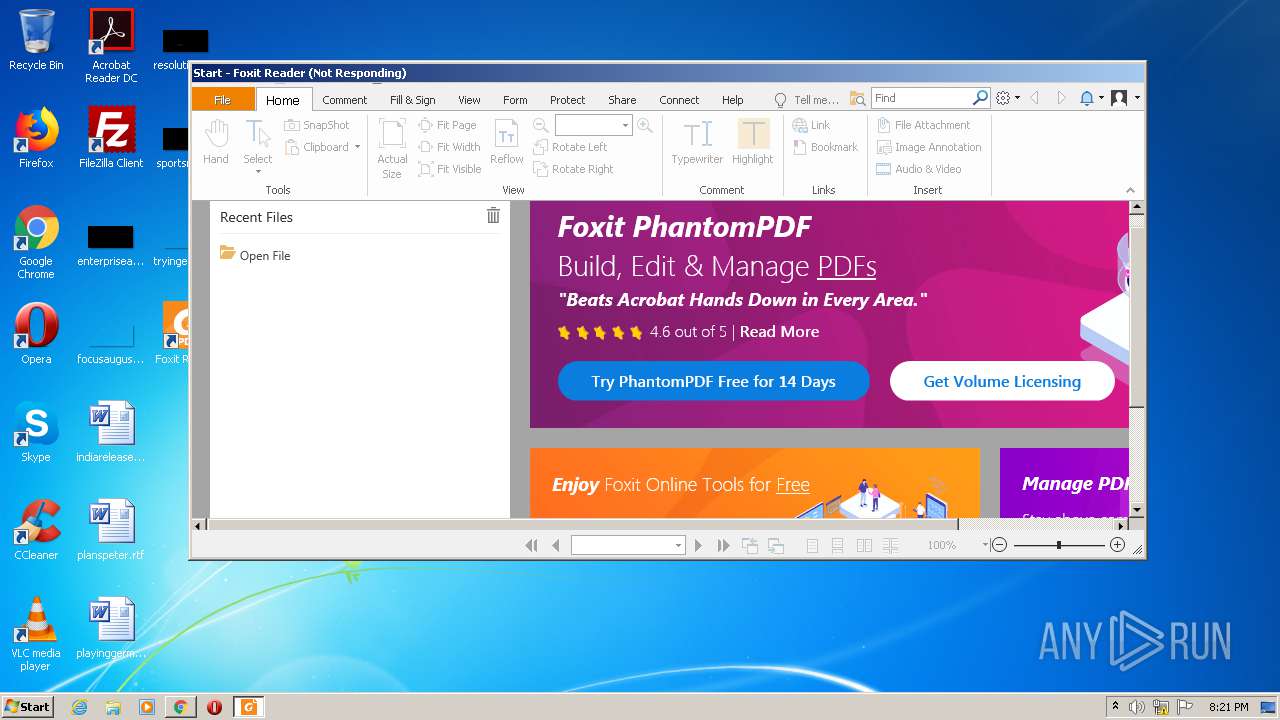Click the Find magnifier search icon

pyautogui.click(x=980, y=98)
